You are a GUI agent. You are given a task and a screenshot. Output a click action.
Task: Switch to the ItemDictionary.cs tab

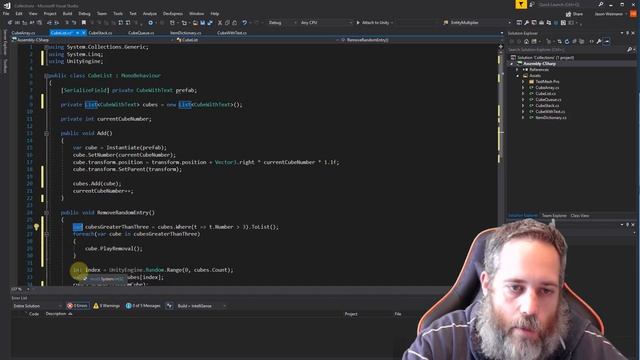[186, 33]
